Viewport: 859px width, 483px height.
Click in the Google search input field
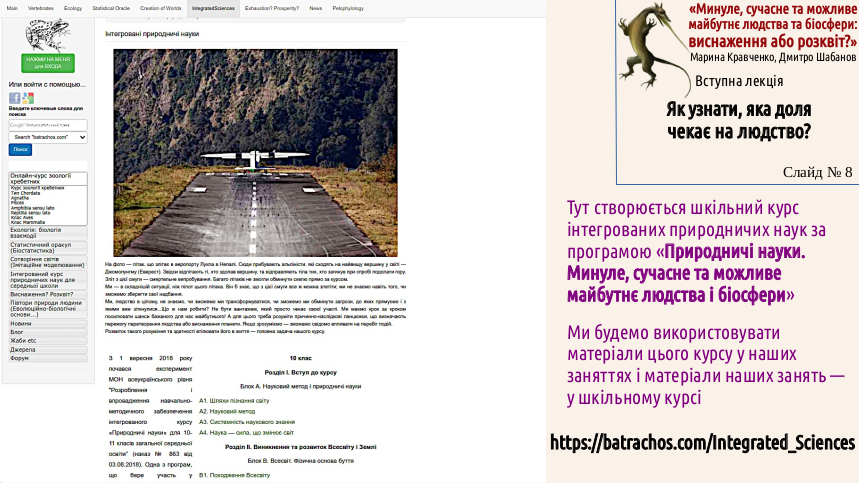pos(47,124)
